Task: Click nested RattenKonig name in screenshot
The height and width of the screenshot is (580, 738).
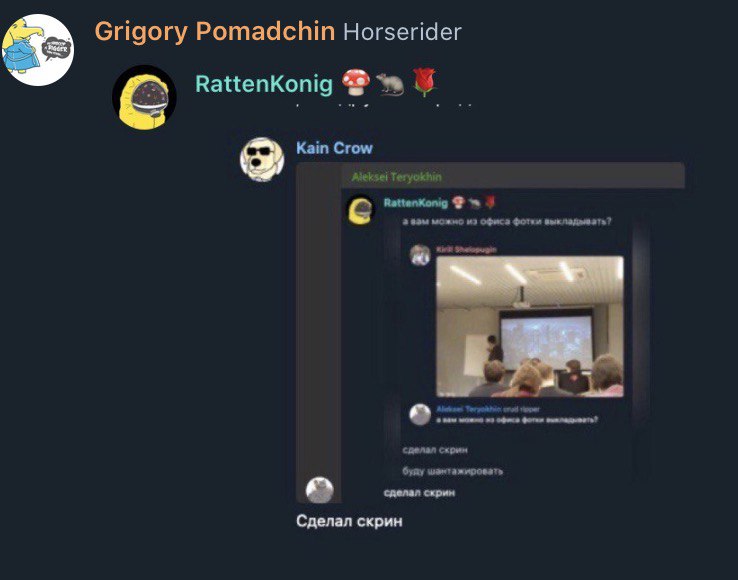Action: [416, 203]
